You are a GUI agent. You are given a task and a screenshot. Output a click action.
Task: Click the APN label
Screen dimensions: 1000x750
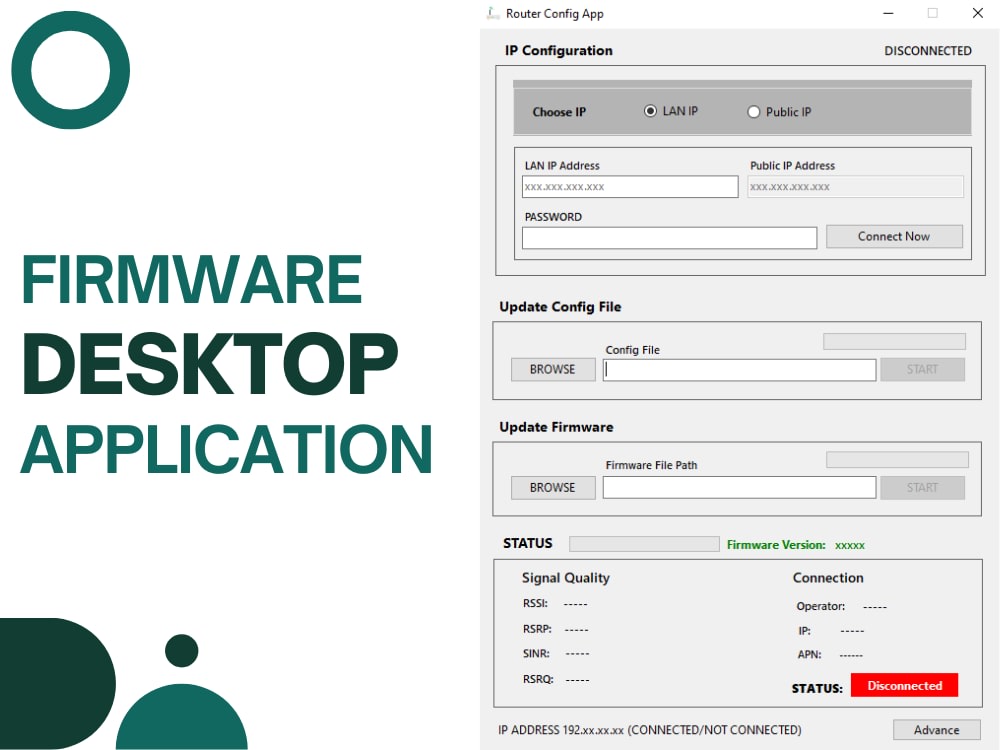[809, 654]
